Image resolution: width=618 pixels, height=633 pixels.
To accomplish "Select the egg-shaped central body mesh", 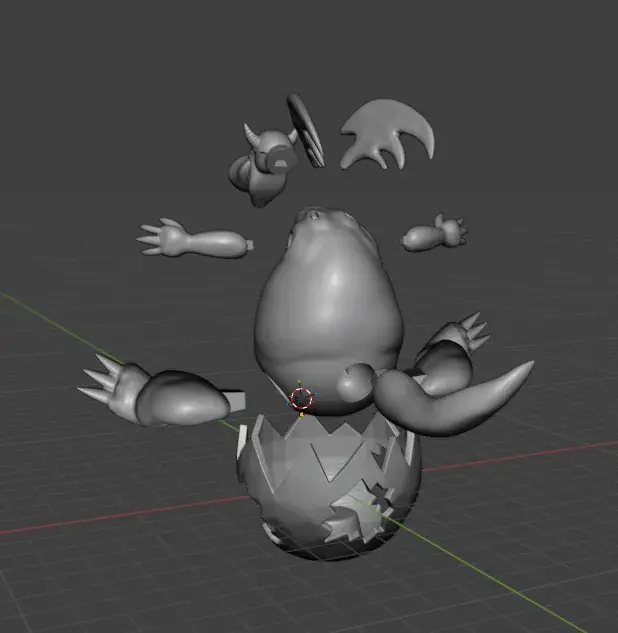I will pos(327,311).
